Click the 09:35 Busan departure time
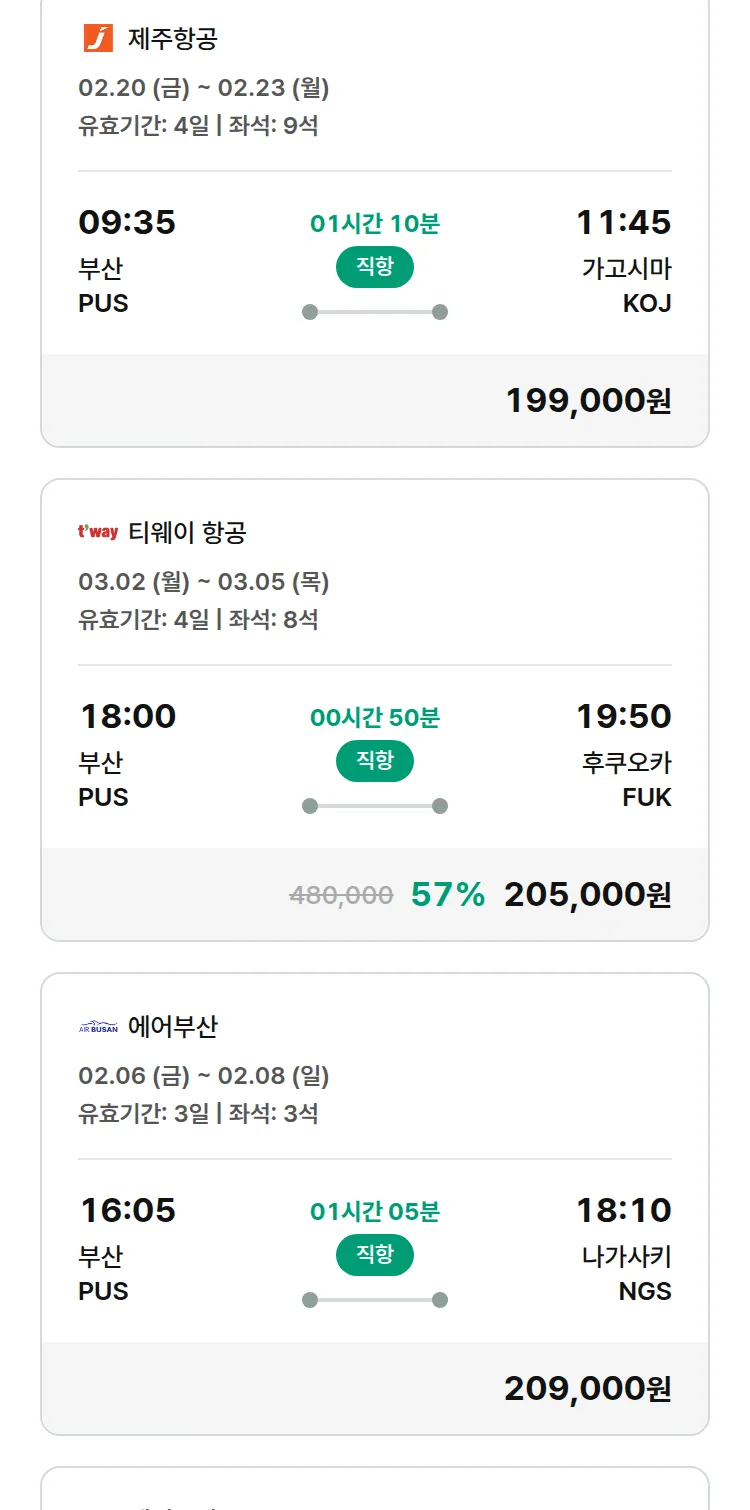This screenshot has height=1510, width=750. coord(127,222)
